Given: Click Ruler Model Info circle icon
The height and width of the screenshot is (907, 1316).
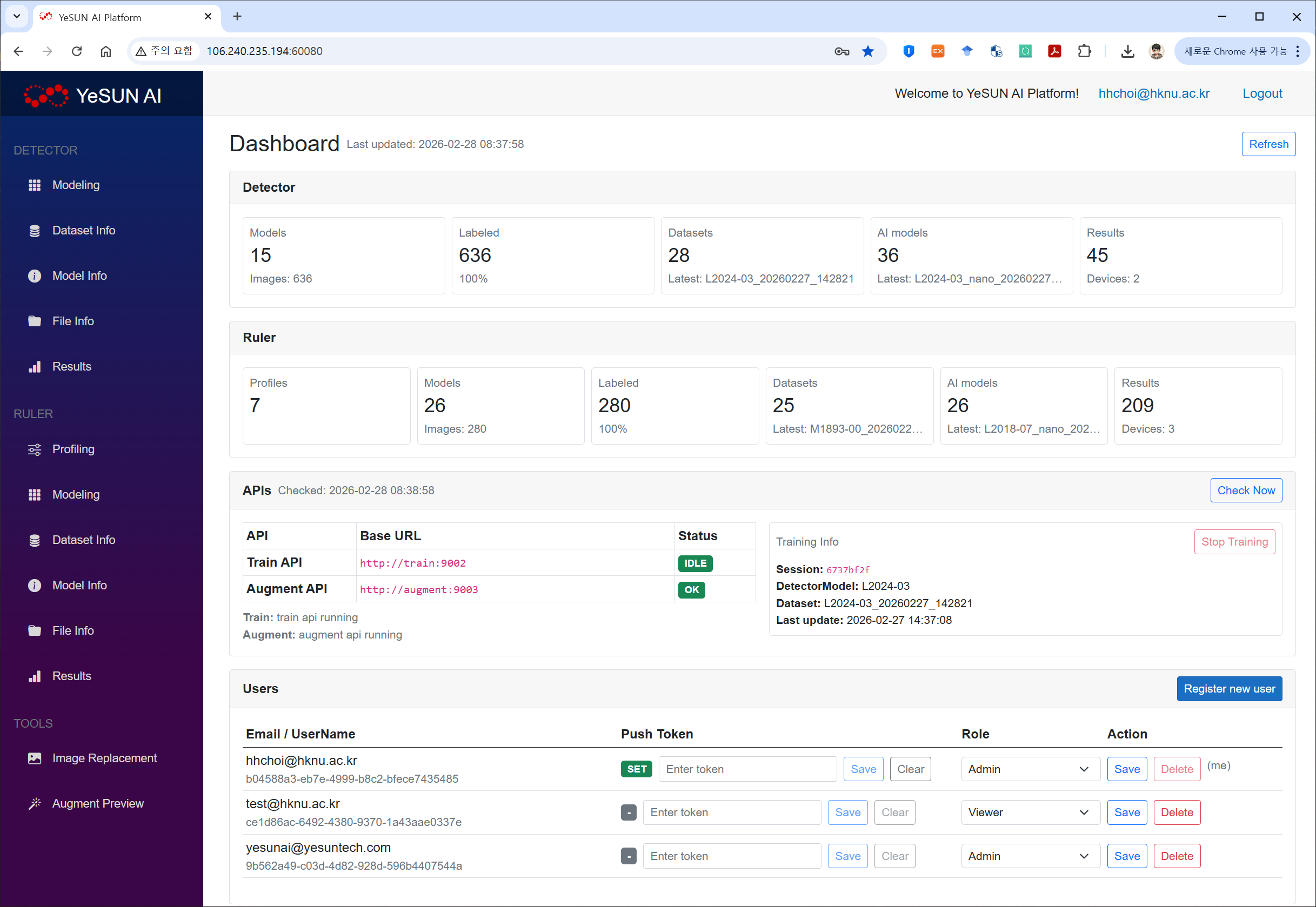Looking at the screenshot, I should [x=35, y=586].
